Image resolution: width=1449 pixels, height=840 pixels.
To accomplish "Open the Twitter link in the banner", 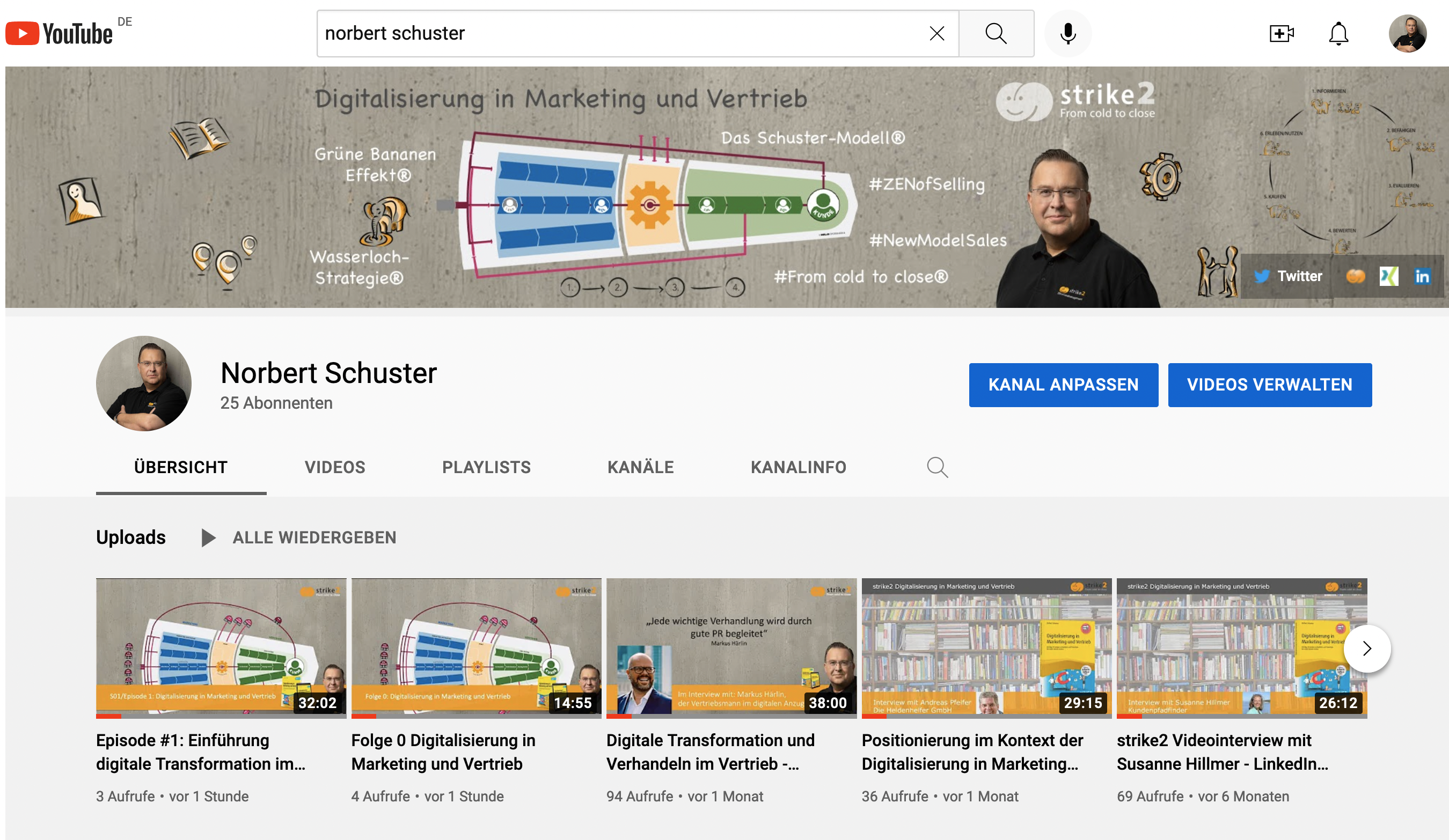I will click(1288, 276).
